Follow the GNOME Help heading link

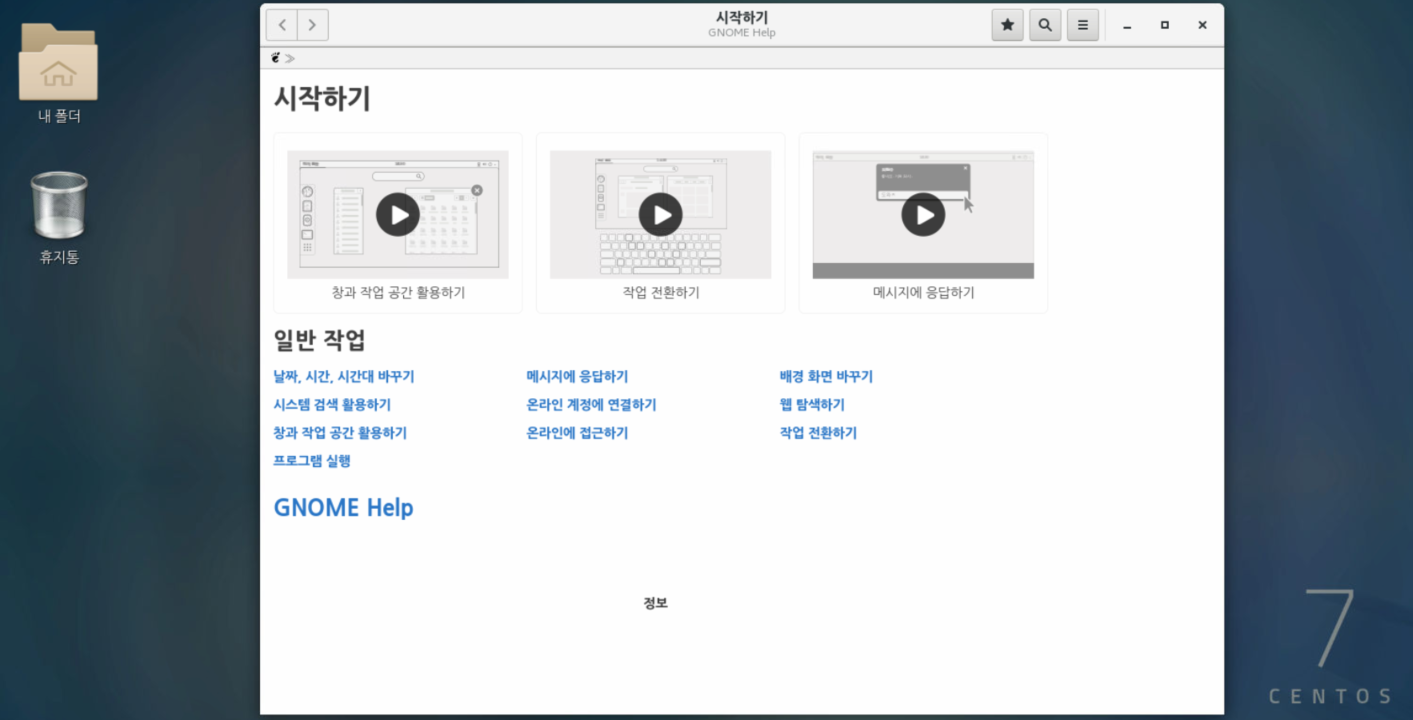[343, 507]
